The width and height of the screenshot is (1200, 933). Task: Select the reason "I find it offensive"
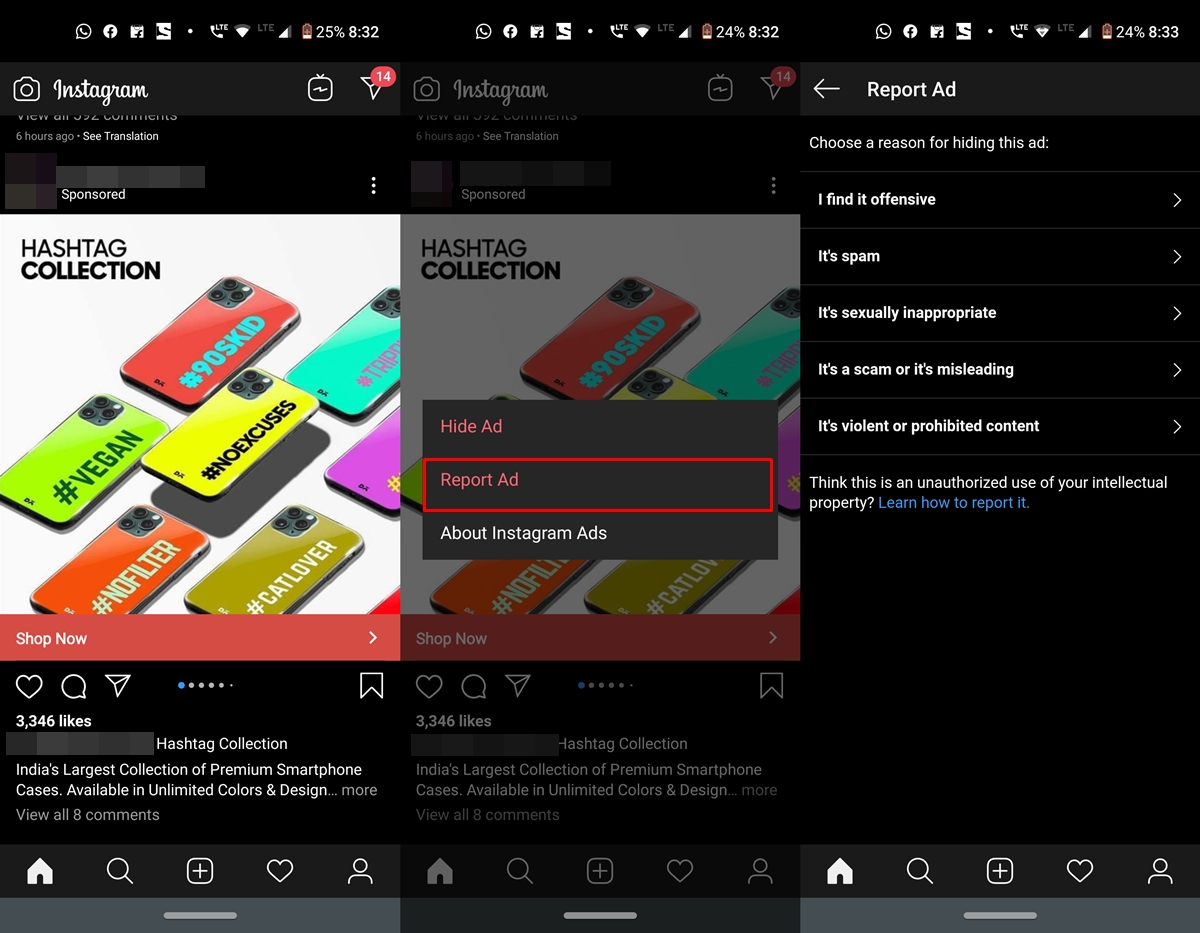pyautogui.click(x=1000, y=200)
